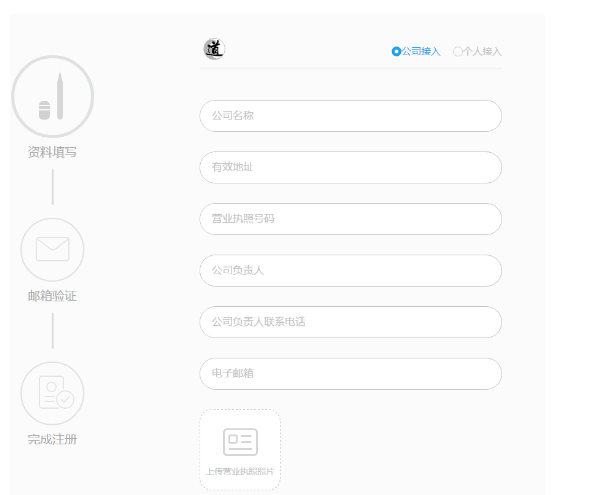
Task: Click the envelope icon for 邮箱验证
Action: coord(52,250)
